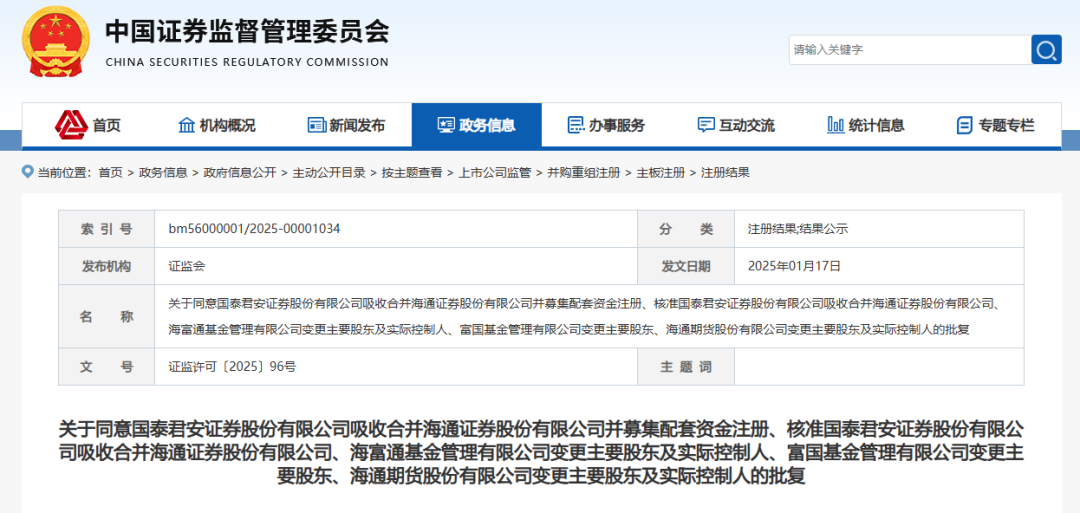
Task: Click the bold article headline
Action: point(541,452)
